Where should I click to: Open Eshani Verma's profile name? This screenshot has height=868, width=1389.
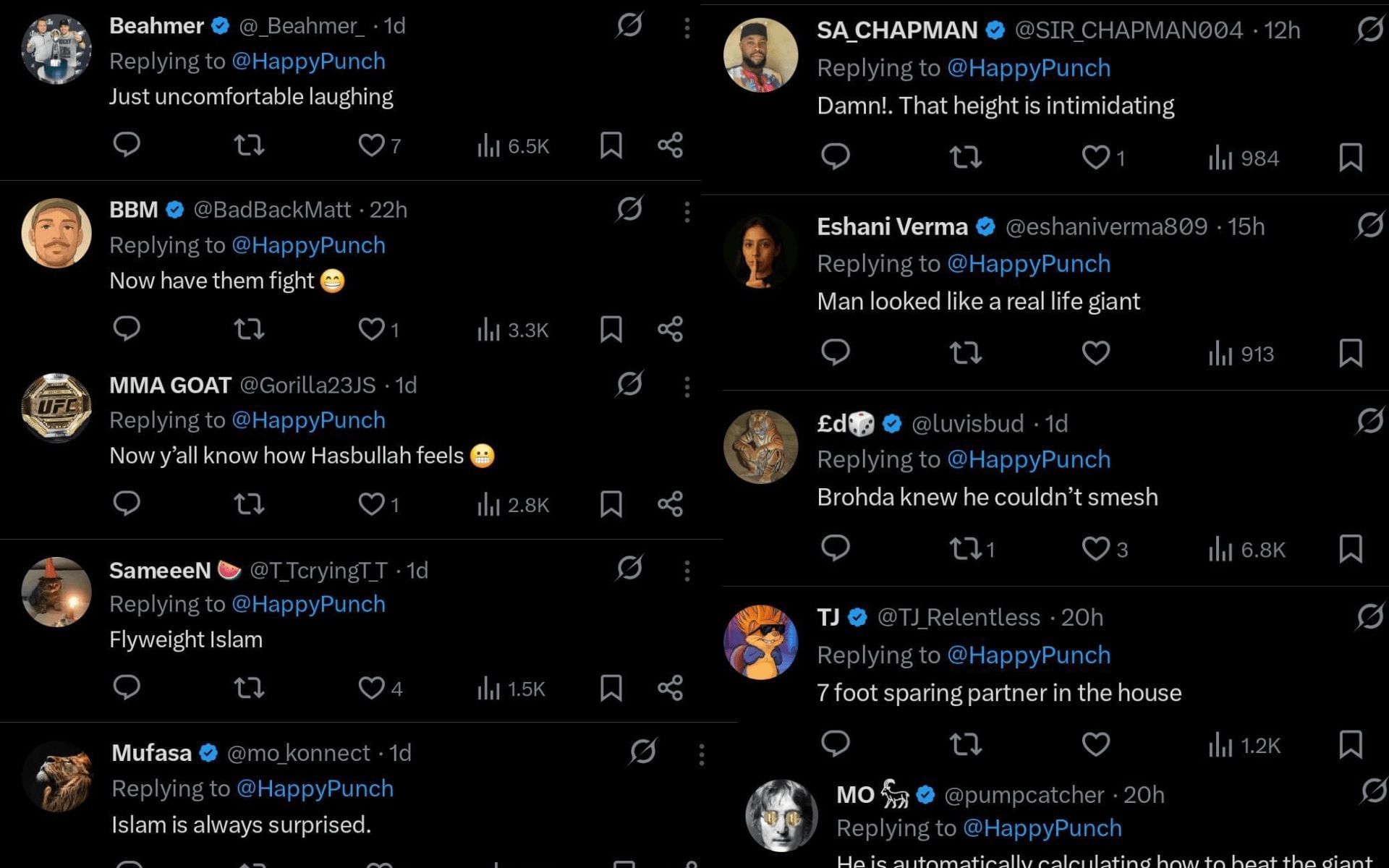[892, 227]
